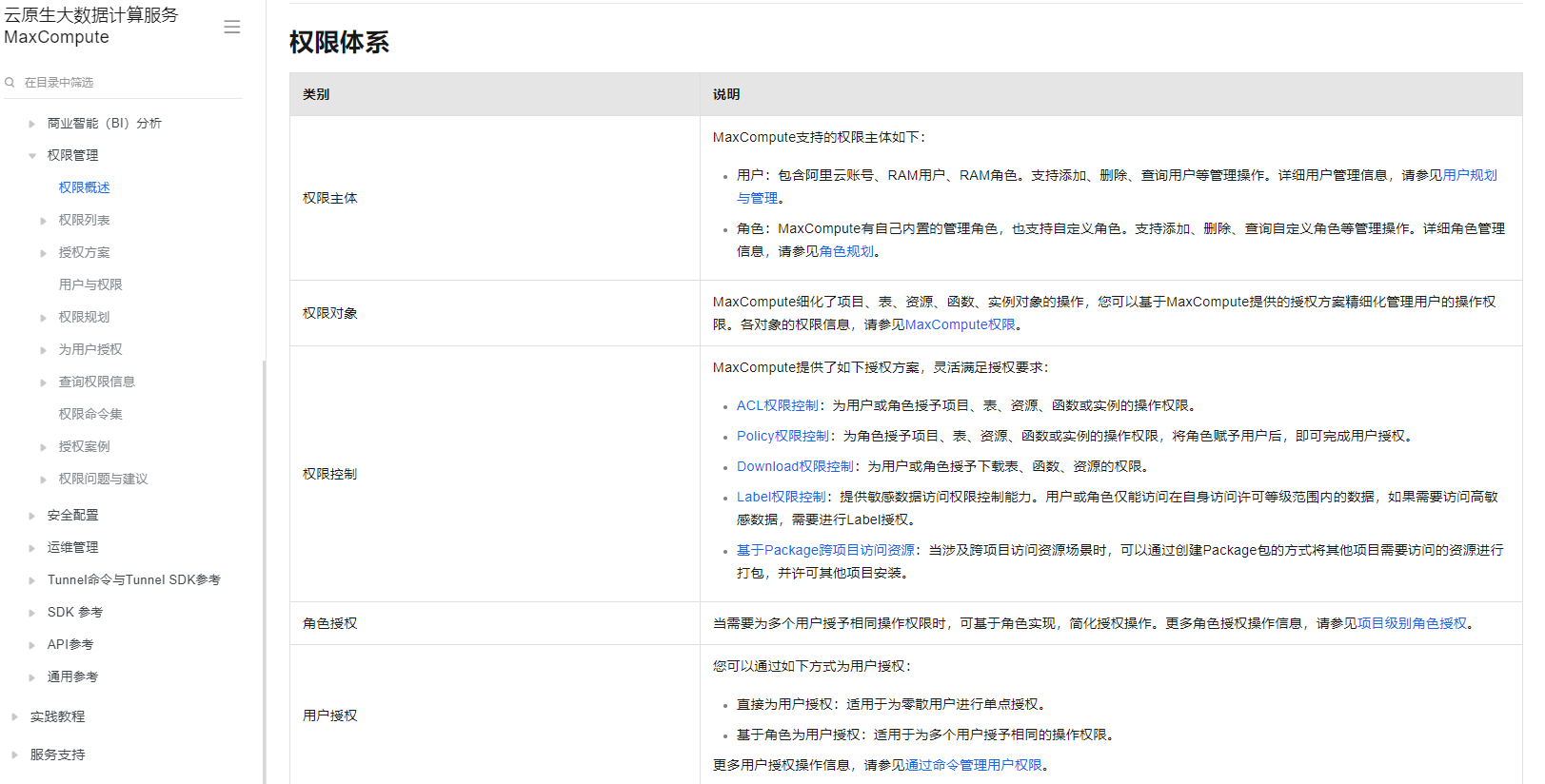Select 实践教程 in the sidebar
Viewport: 1545px width, 784px height.
[58, 716]
